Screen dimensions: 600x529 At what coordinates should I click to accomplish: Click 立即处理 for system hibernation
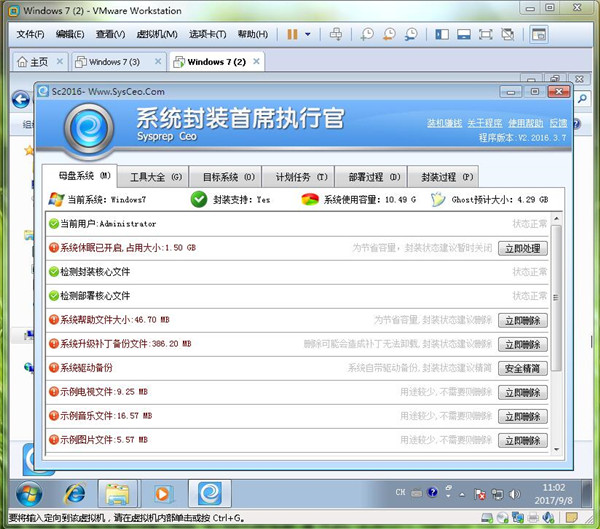(x=523, y=248)
